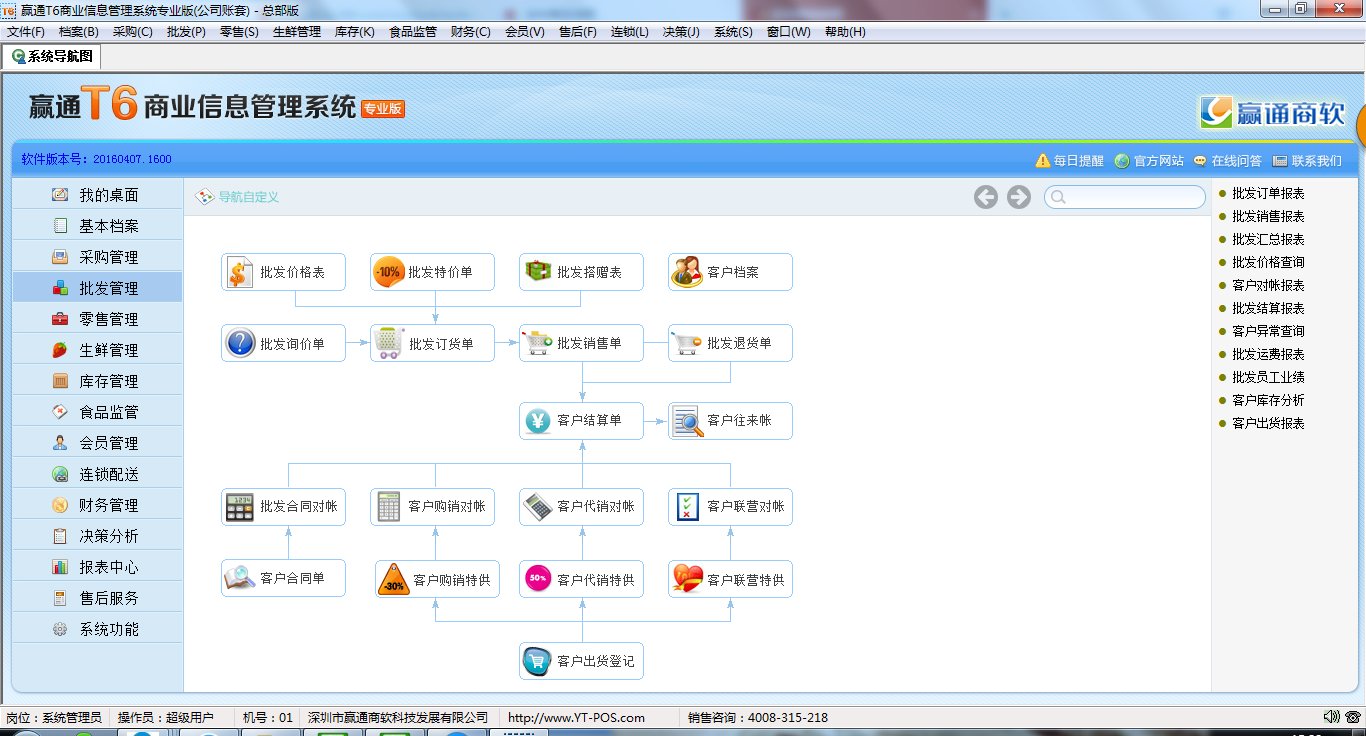Viewport: 1366px width, 736px height.
Task: Open 客户联营特供 heart node
Action: (x=730, y=579)
